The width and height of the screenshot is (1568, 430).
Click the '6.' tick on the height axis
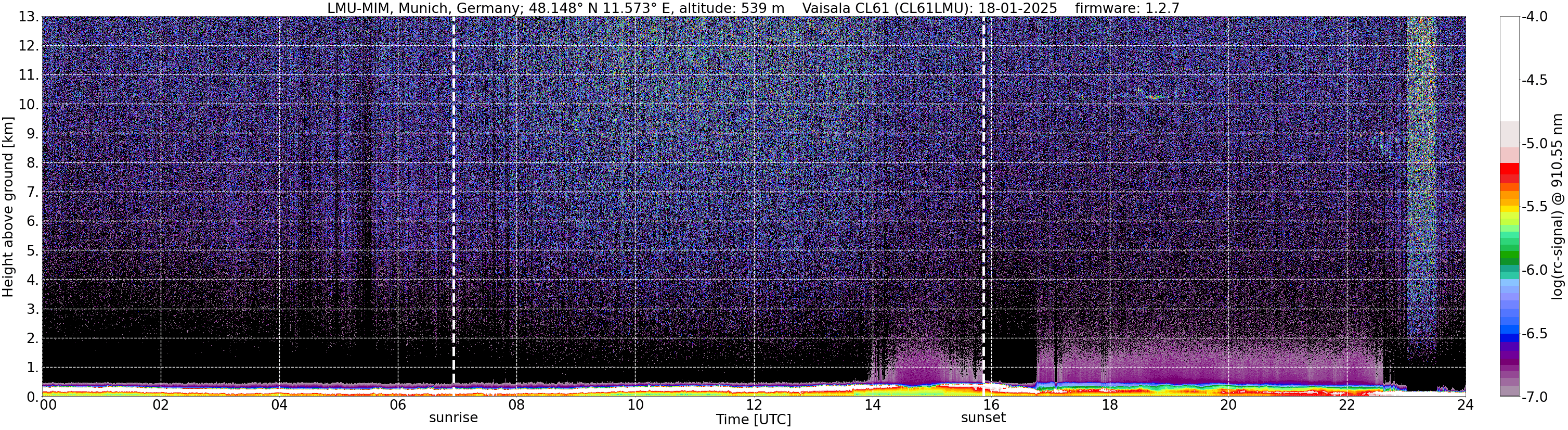[x=32, y=222]
